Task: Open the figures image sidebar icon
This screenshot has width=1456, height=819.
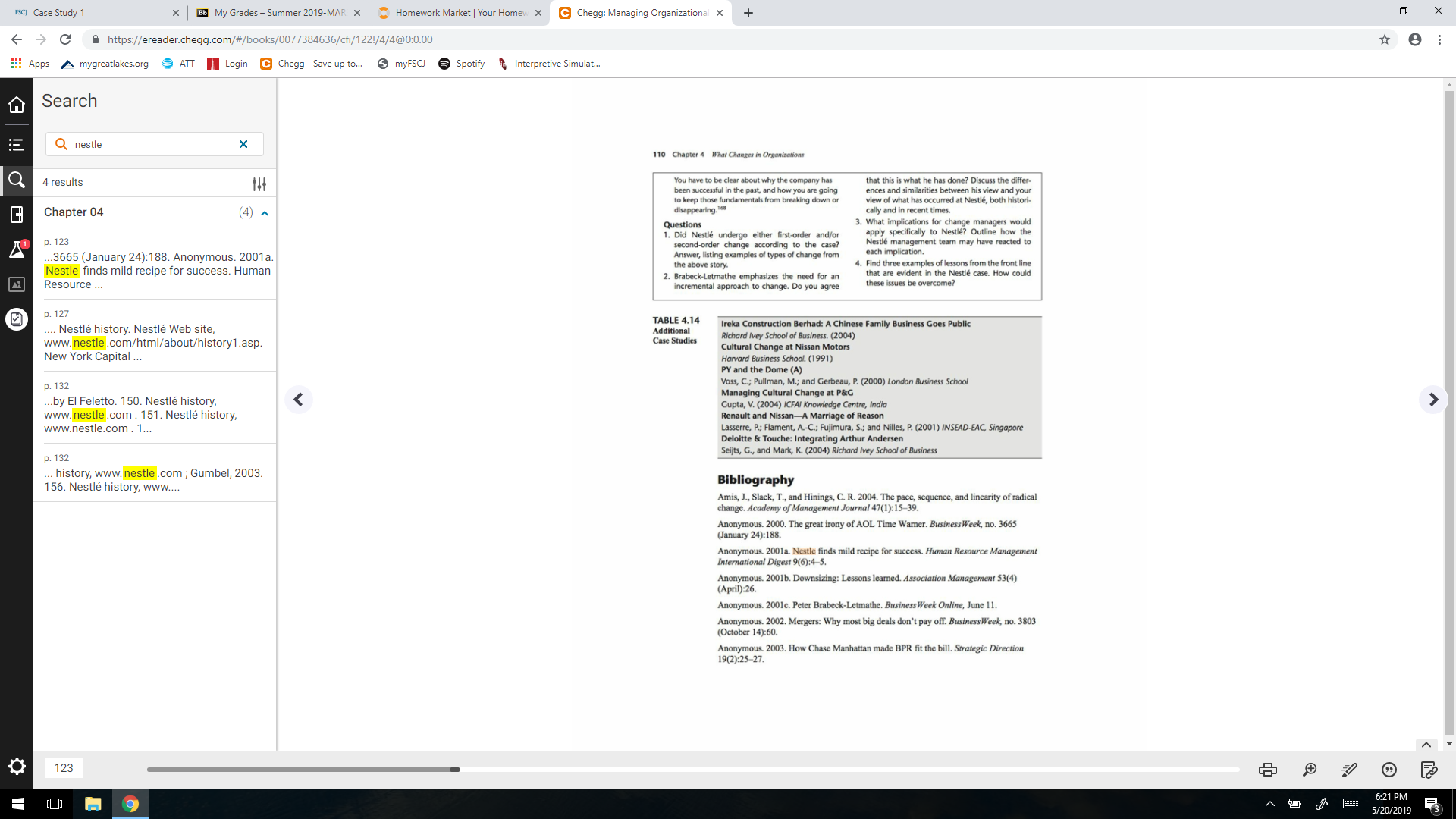Action: tap(17, 284)
